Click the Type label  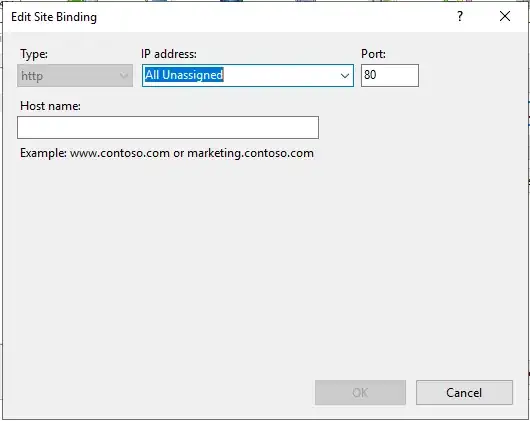[x=34, y=54]
